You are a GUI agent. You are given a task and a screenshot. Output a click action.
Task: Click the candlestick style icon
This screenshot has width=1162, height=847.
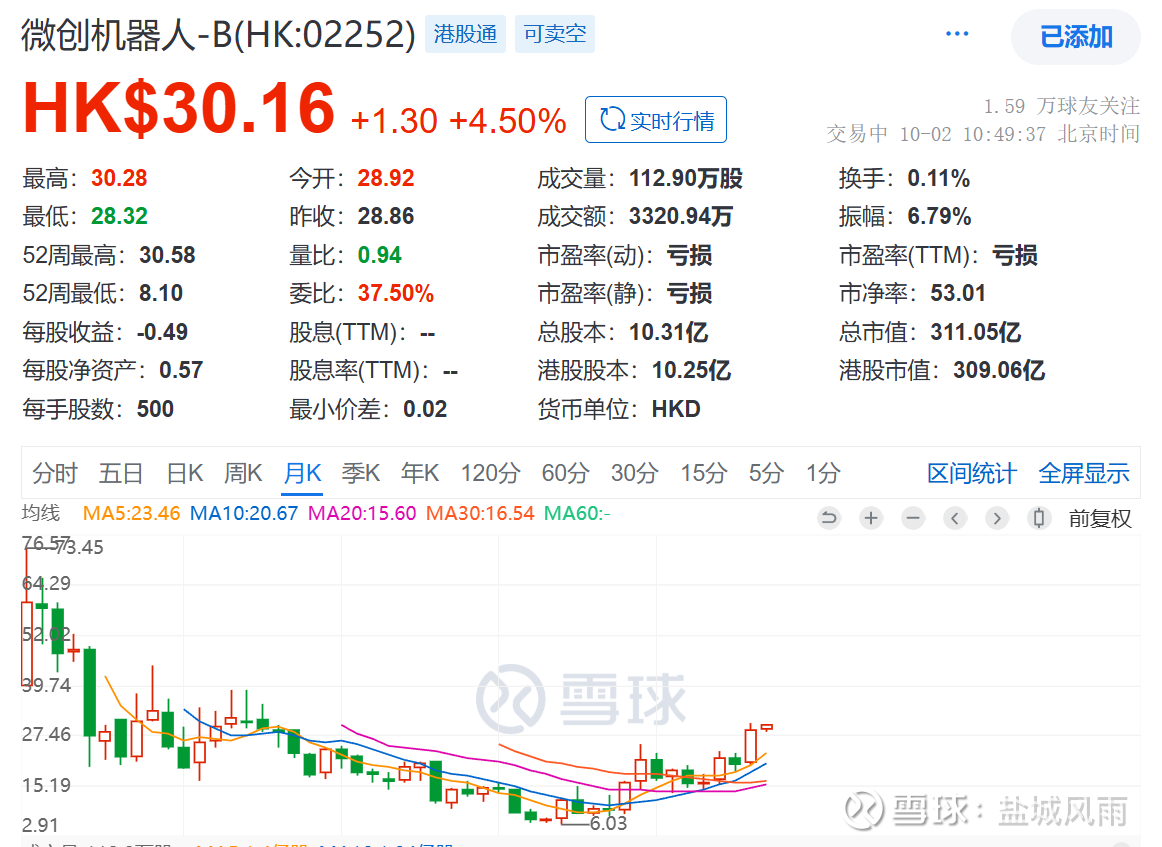click(x=1039, y=518)
